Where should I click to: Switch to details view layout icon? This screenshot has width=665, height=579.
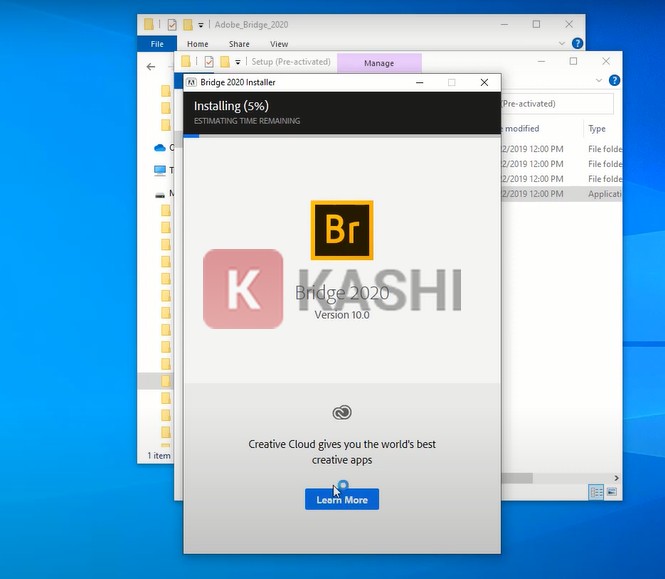pos(596,492)
